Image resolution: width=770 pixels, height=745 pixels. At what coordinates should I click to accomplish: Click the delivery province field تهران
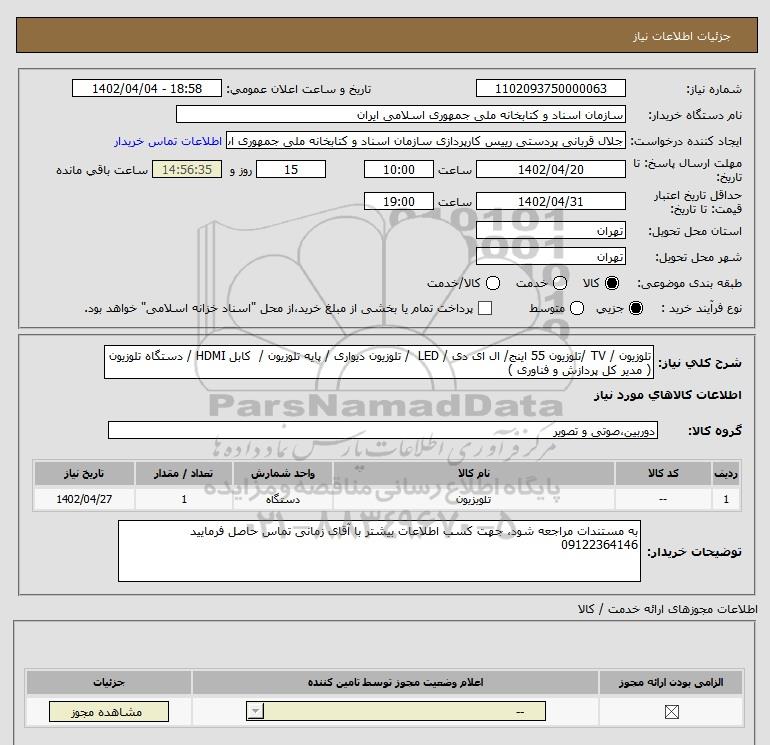tap(550, 231)
